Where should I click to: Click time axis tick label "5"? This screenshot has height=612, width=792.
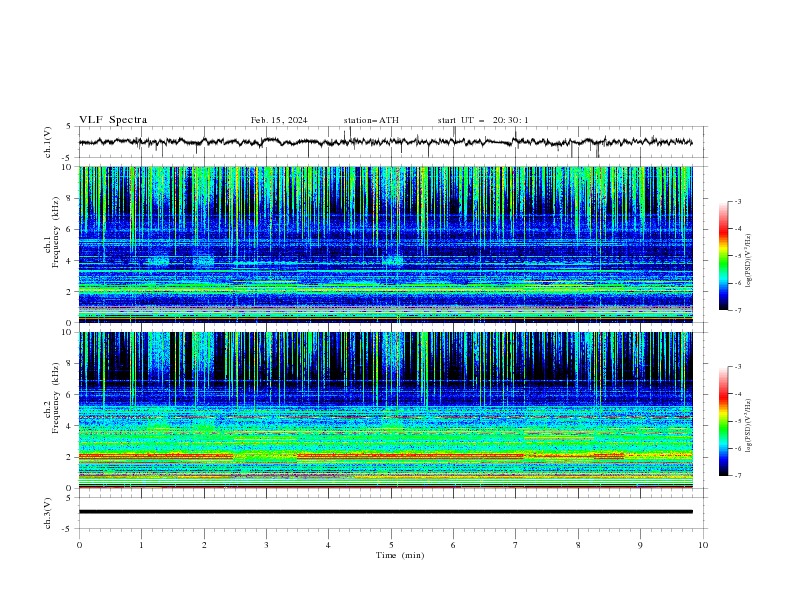pos(391,545)
